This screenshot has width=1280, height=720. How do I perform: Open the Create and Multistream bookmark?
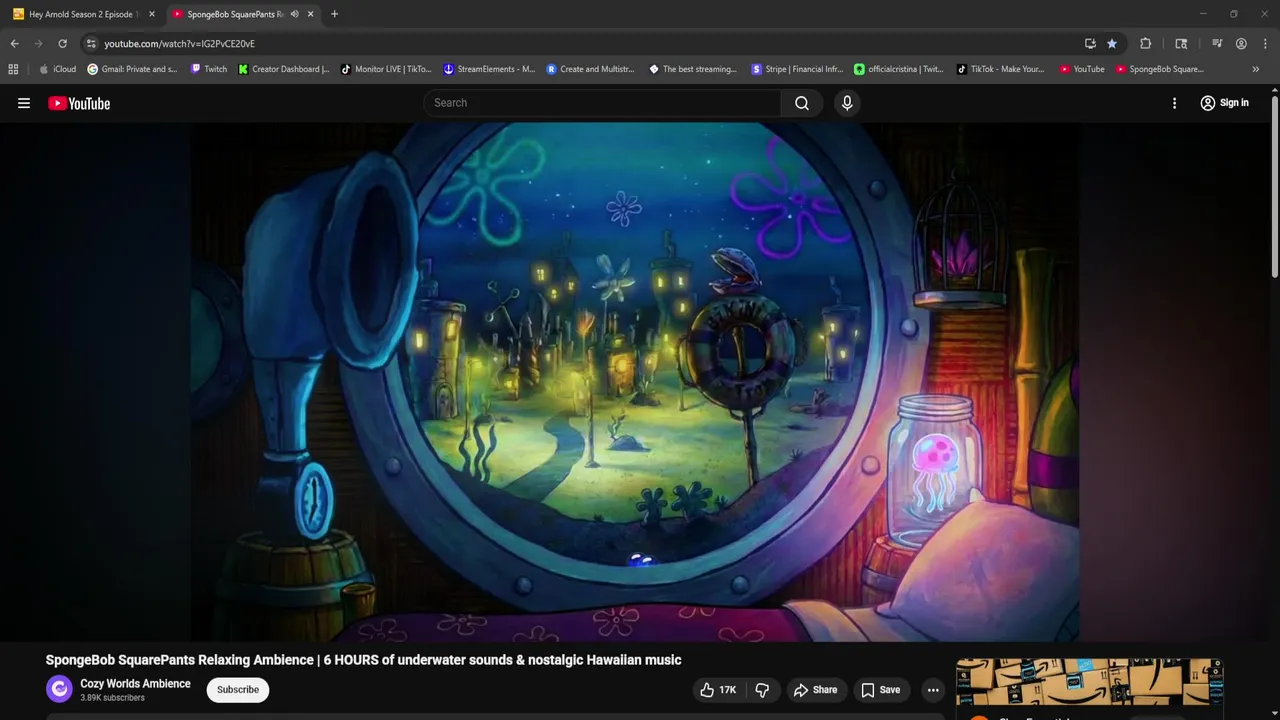[x=591, y=69]
